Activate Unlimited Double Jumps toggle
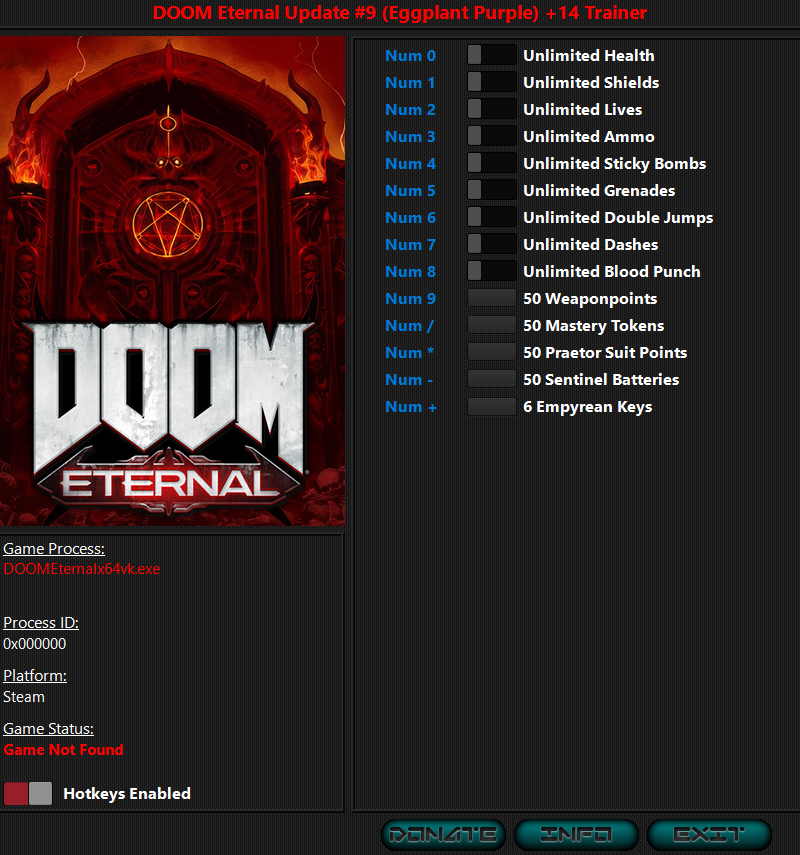The height and width of the screenshot is (855, 800). [x=491, y=217]
